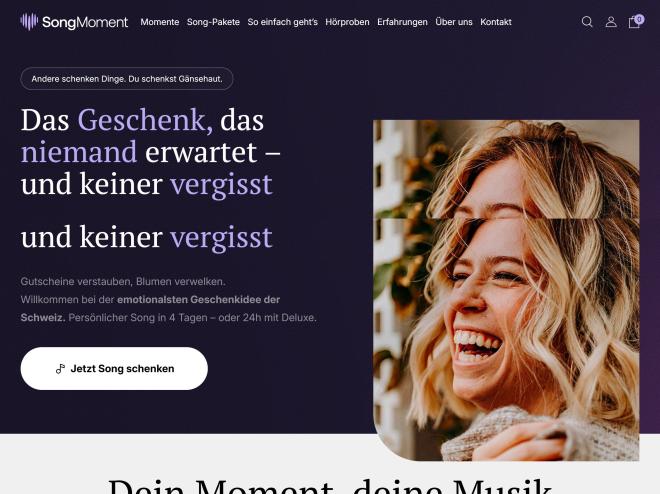
Task: Open the shopping cart icon
Action: [x=634, y=22]
